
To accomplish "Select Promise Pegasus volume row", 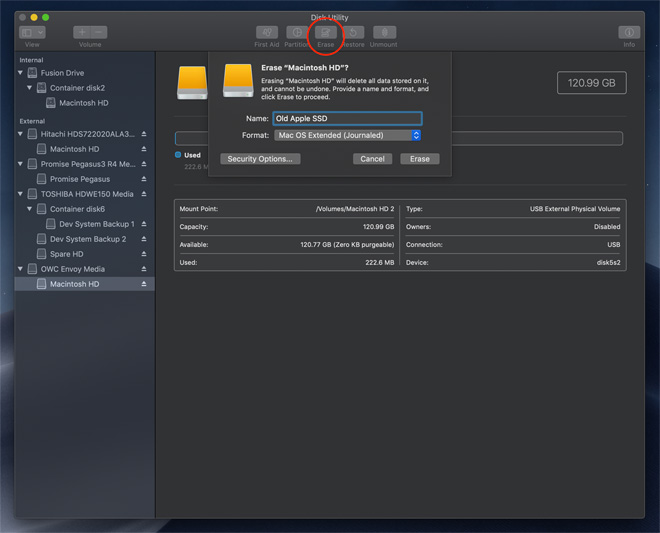I will (x=85, y=179).
